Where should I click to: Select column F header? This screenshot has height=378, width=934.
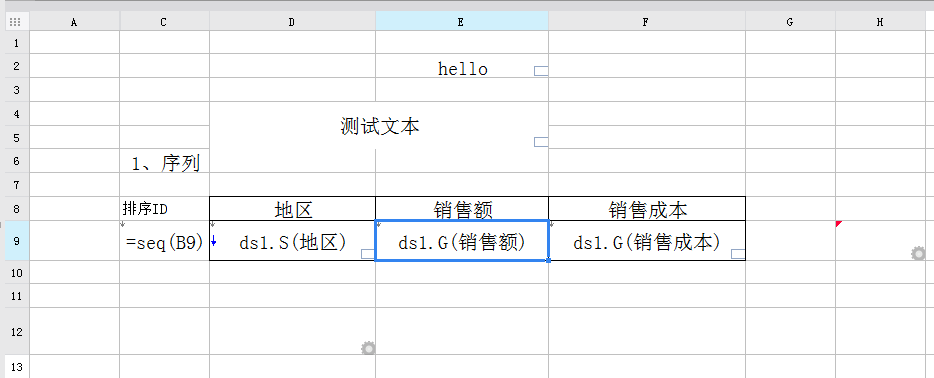point(647,22)
